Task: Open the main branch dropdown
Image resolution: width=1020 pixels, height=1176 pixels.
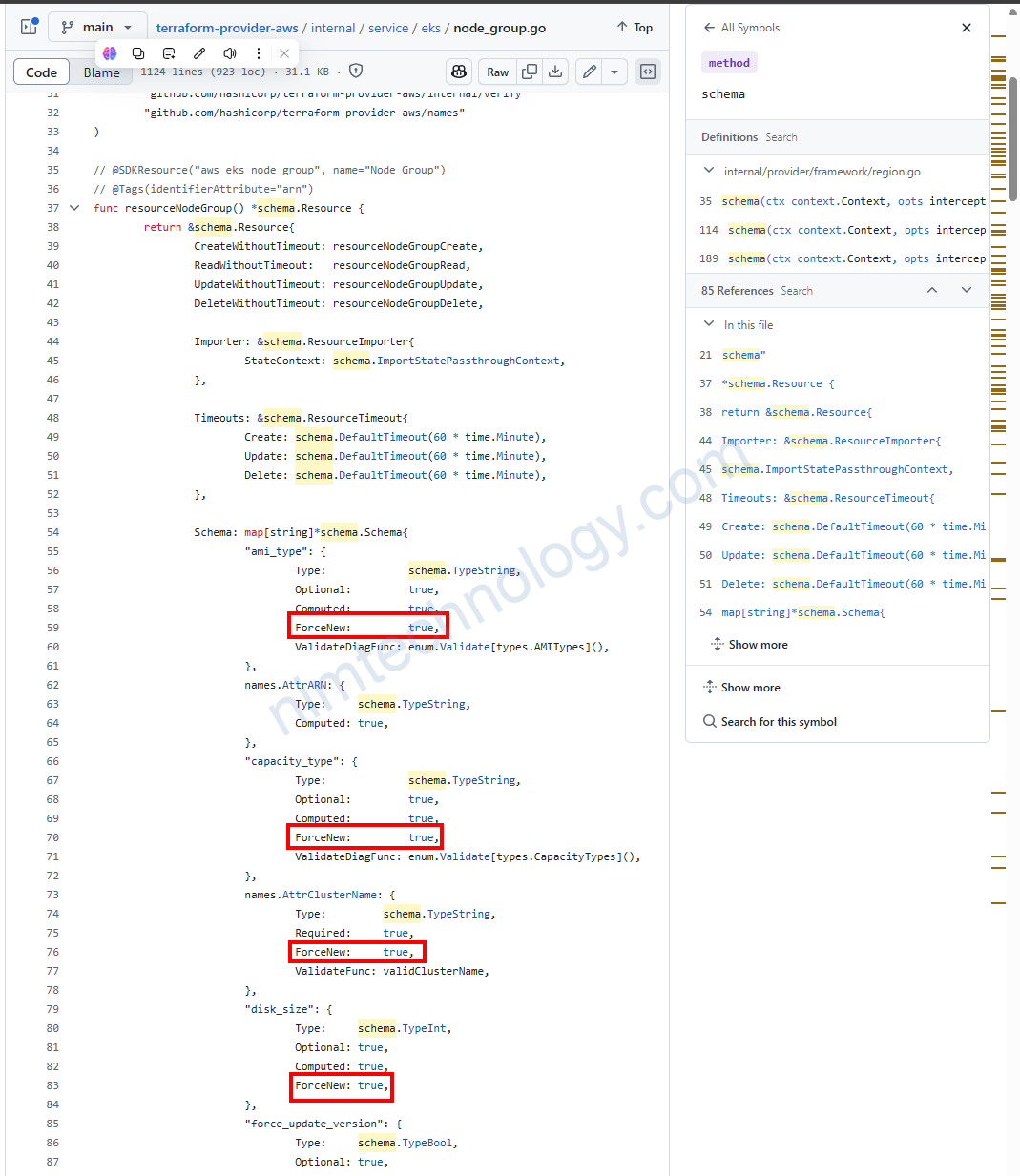Action: (x=96, y=27)
